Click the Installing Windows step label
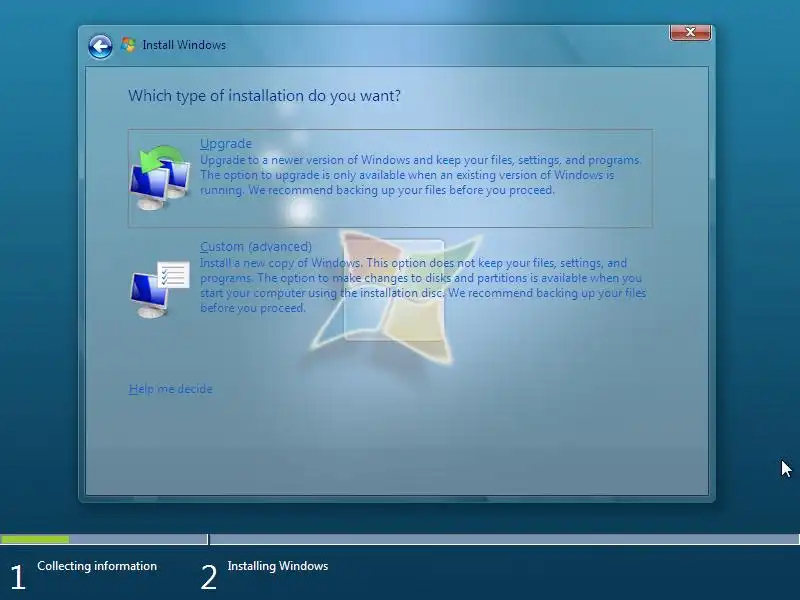This screenshot has width=800, height=600. (278, 566)
